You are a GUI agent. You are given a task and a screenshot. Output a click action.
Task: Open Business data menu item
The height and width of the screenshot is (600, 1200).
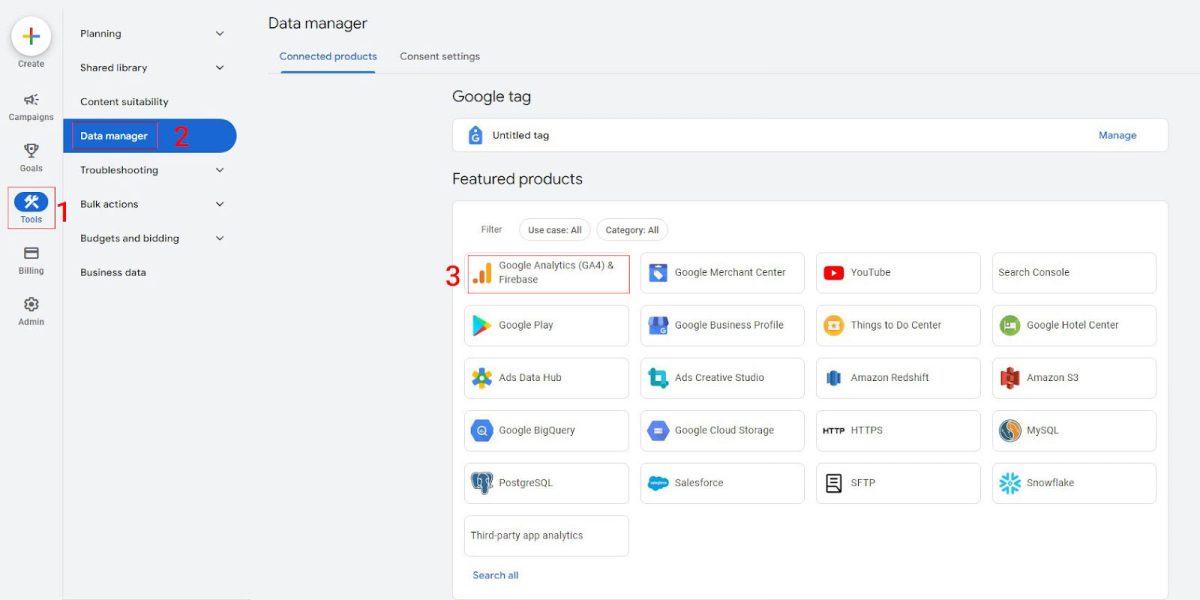click(113, 272)
